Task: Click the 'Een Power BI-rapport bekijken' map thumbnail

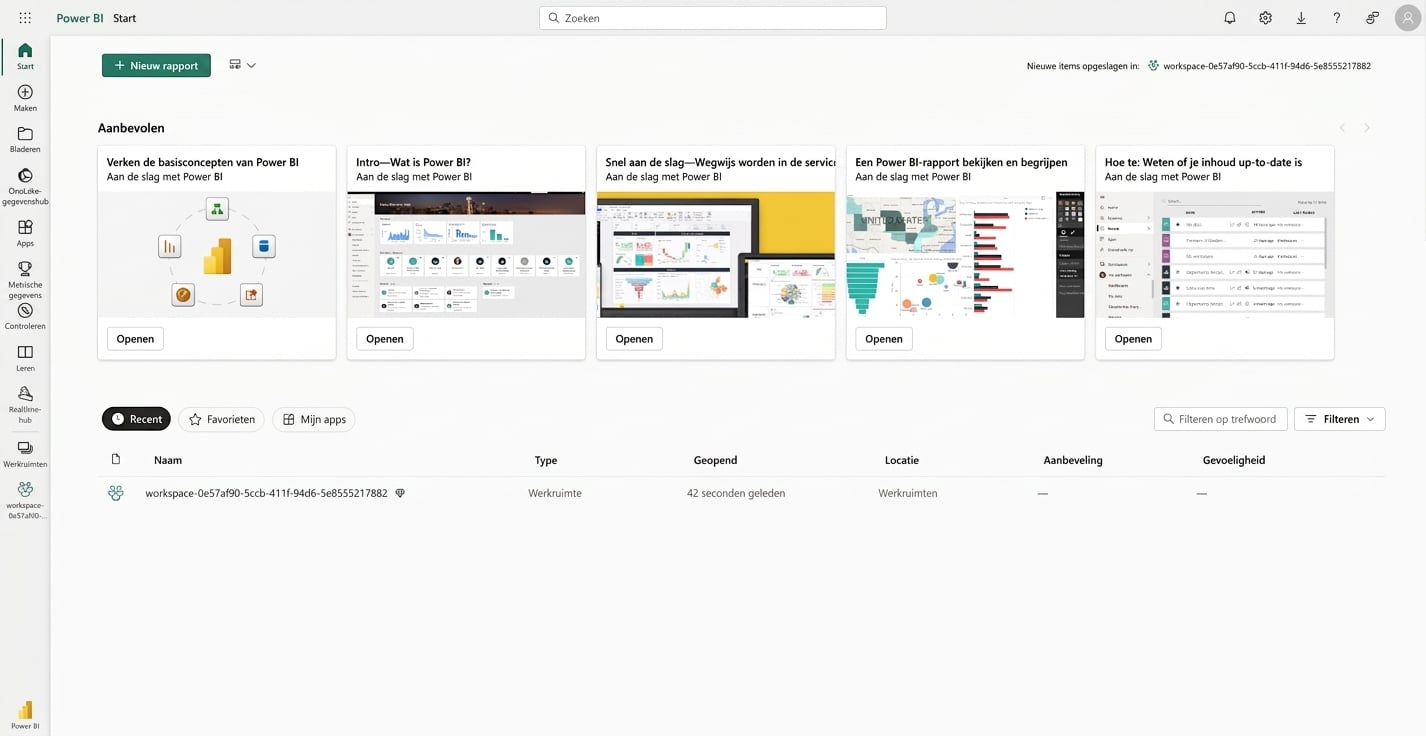Action: coord(965,255)
